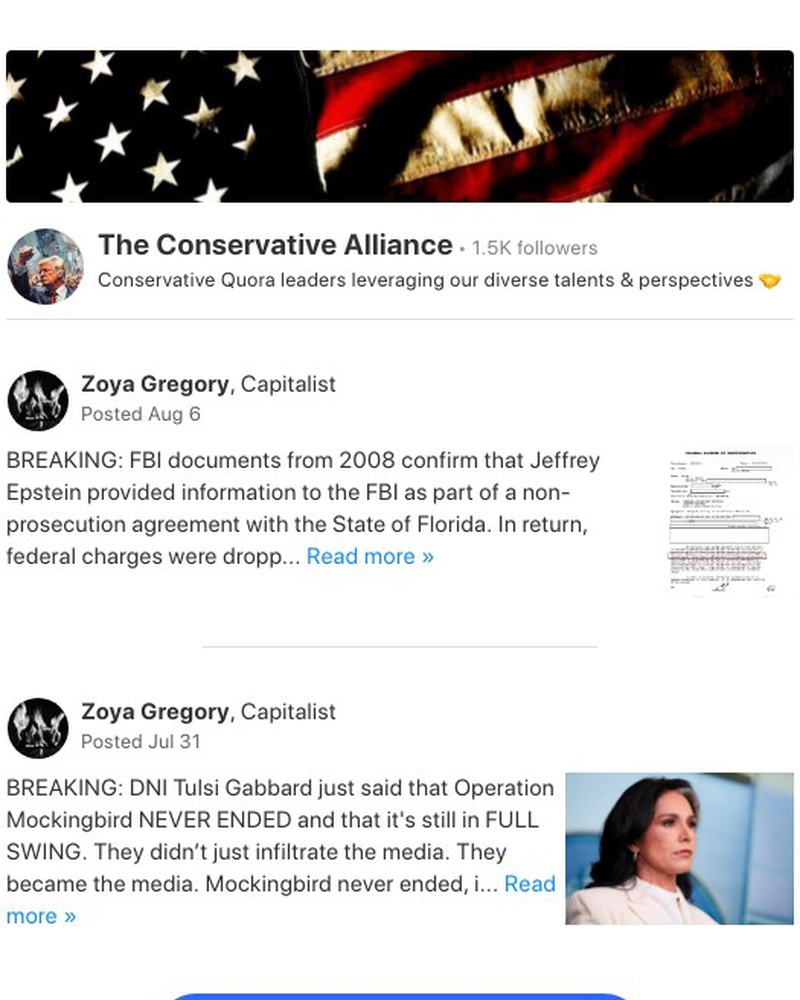Open Zoya Gregory's name on Jul 31 post
Image resolution: width=800 pixels, height=1000 pixels.
coord(155,711)
